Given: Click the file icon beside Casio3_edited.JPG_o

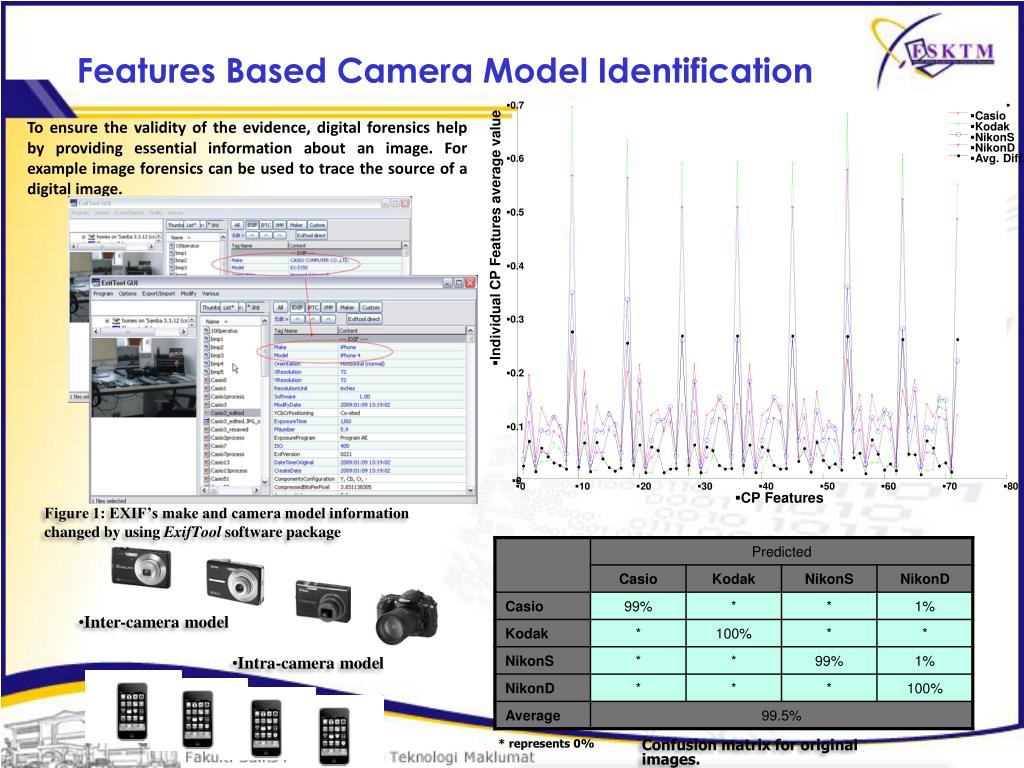Looking at the screenshot, I should pyautogui.click(x=206, y=421).
